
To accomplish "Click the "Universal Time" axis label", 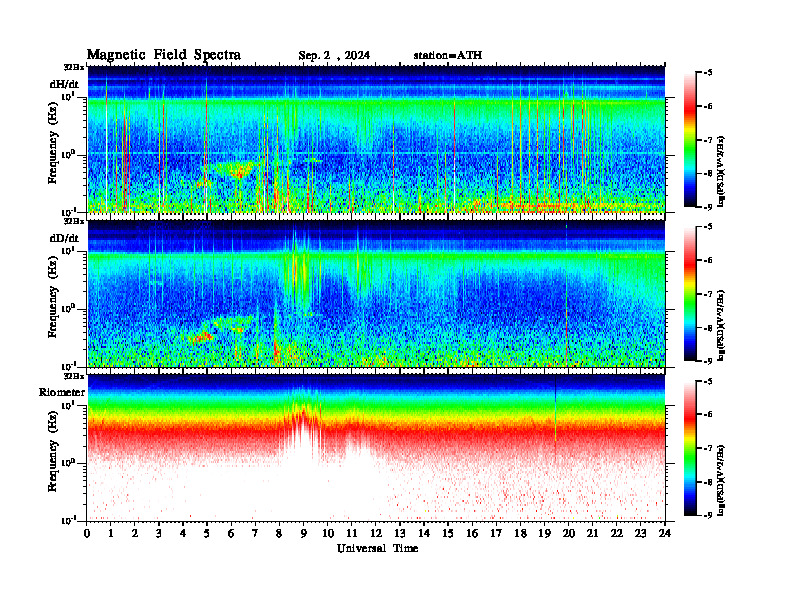I will 378,548.
